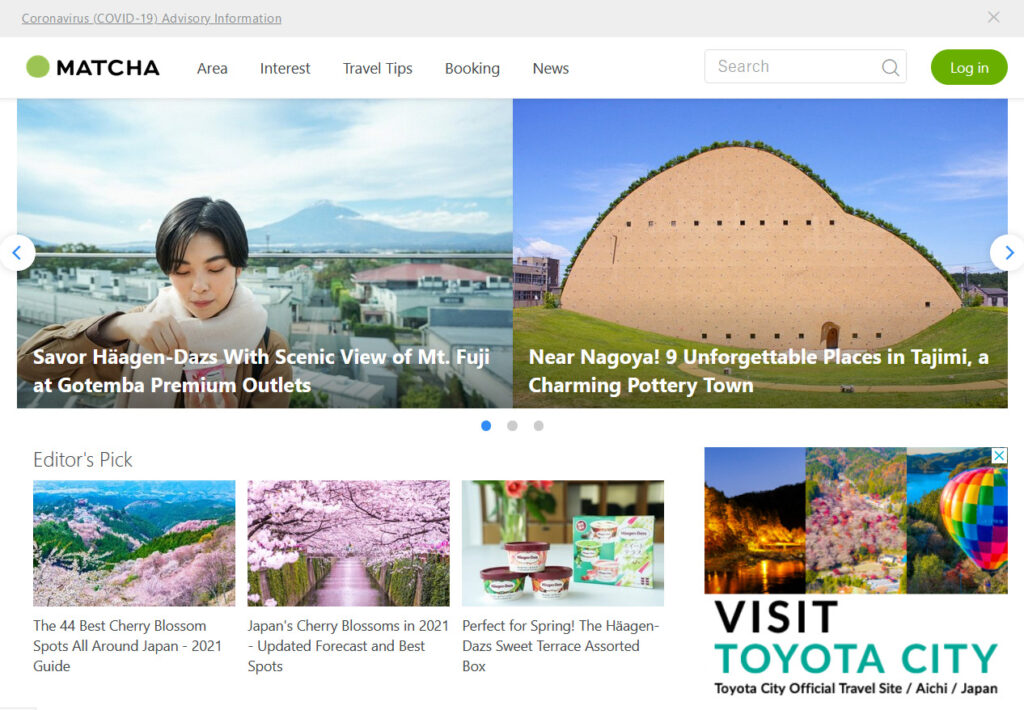Click 'Japan's Cherry Blossoms in 2021' title
Screen dimensions: 1024x710
pos(348,646)
